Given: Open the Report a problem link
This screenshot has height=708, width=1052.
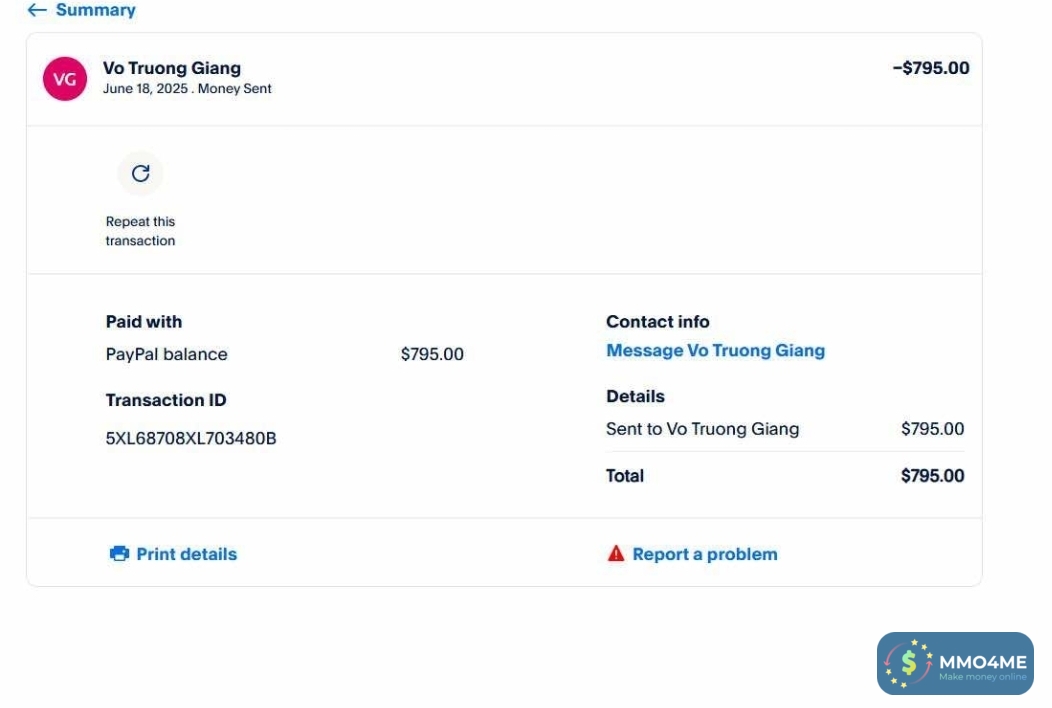Looking at the screenshot, I should 704,554.
